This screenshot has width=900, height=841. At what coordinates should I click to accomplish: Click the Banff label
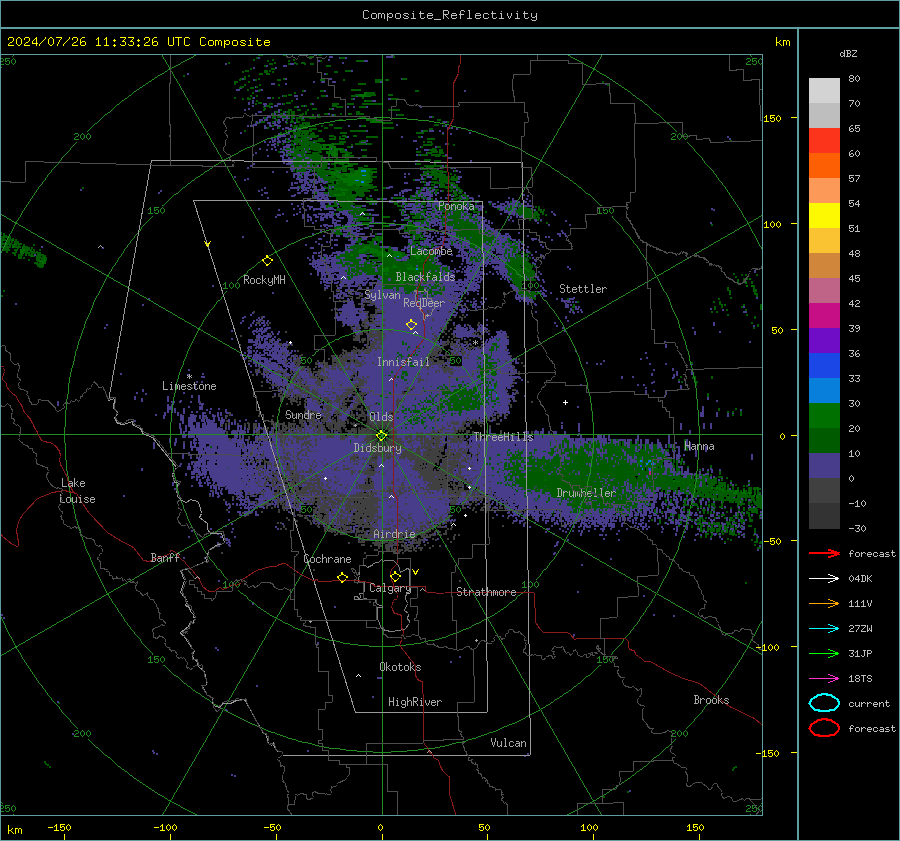coord(165,557)
